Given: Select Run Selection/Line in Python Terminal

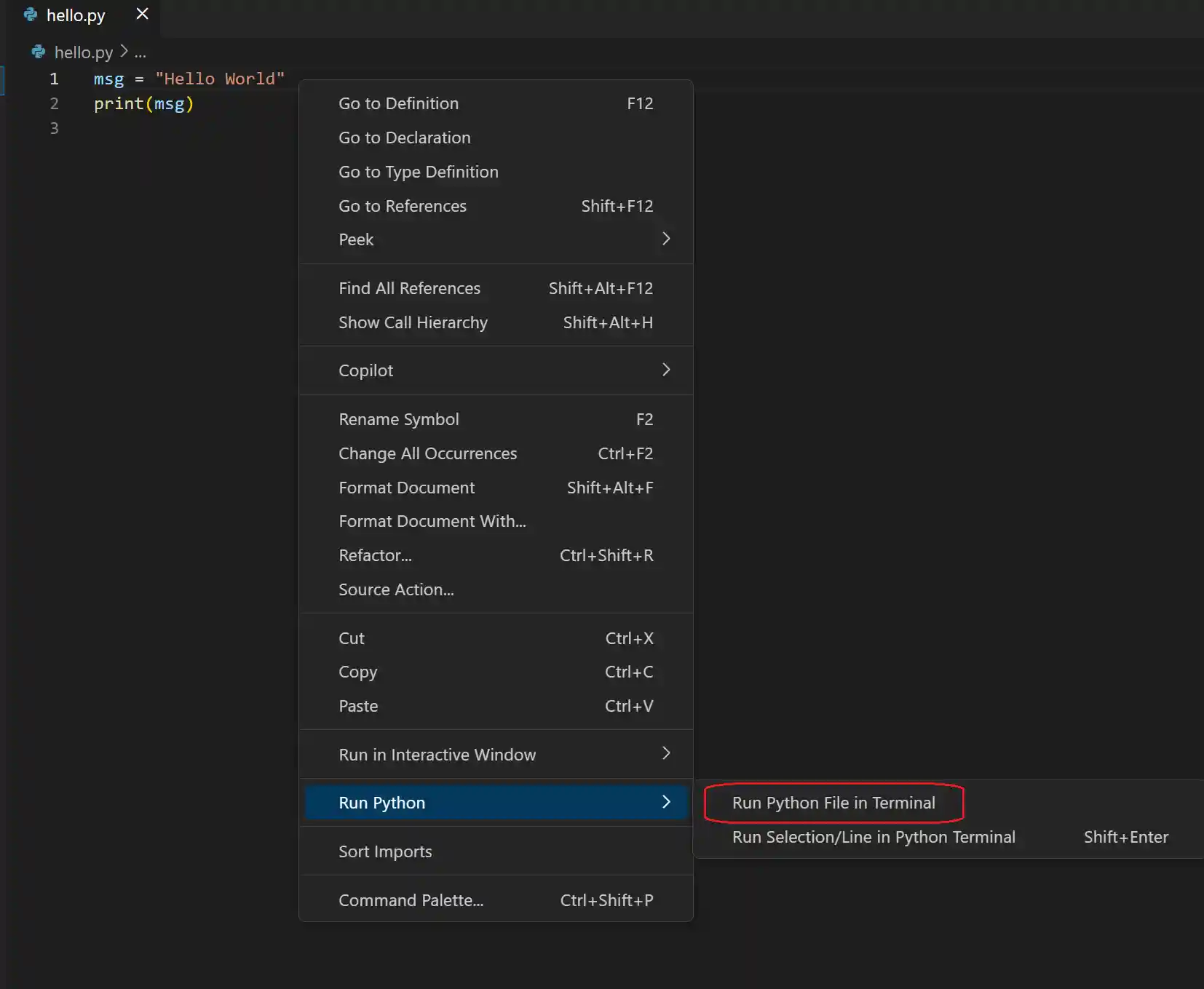Looking at the screenshot, I should [x=873, y=837].
